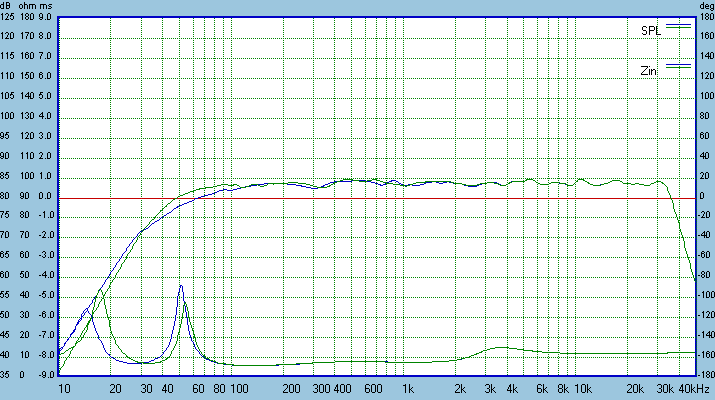
Task: Click the tall blue impedance peak tip
Action: pyautogui.click(x=181, y=286)
